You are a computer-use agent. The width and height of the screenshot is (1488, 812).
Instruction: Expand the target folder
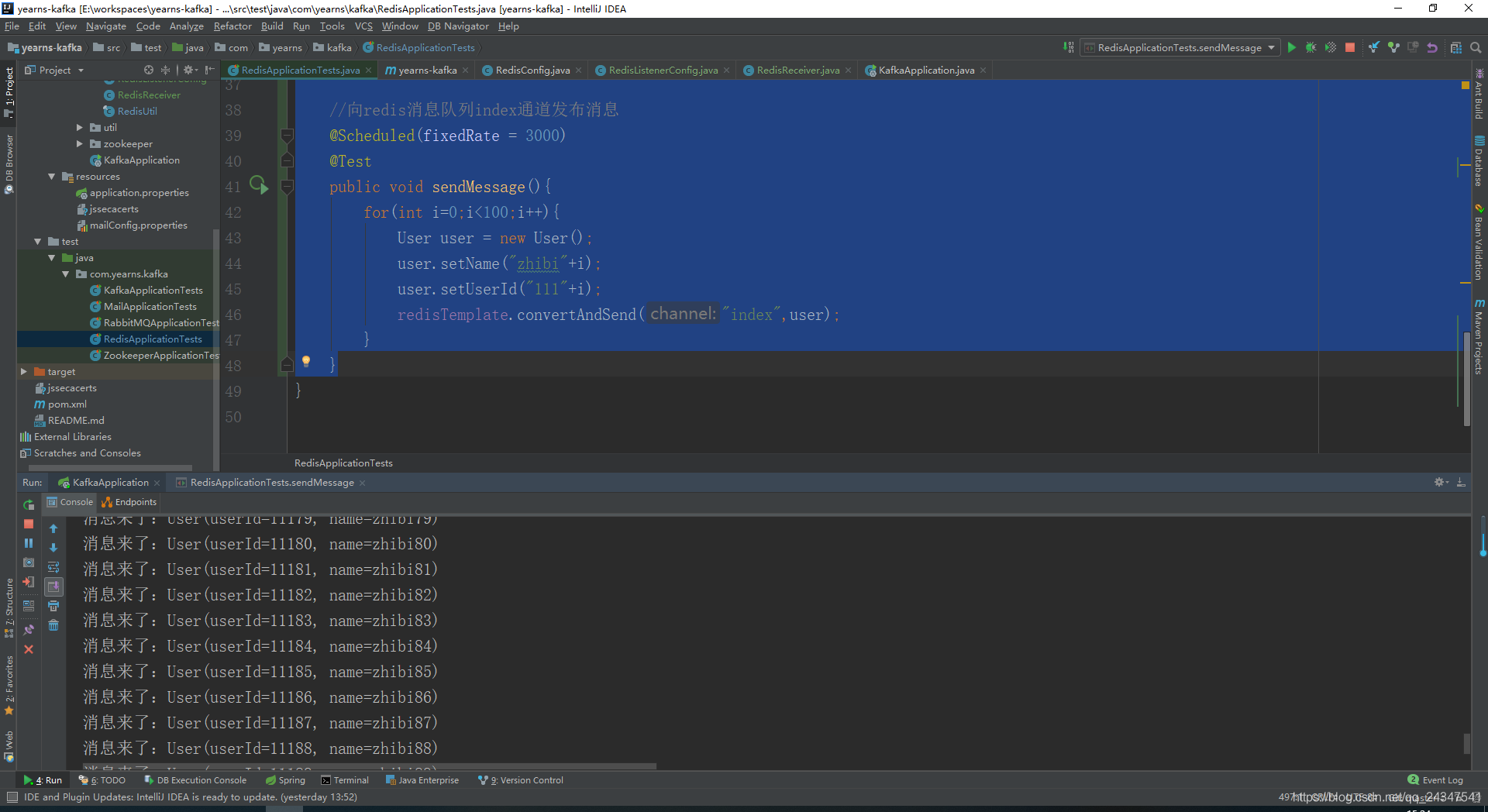coord(23,372)
